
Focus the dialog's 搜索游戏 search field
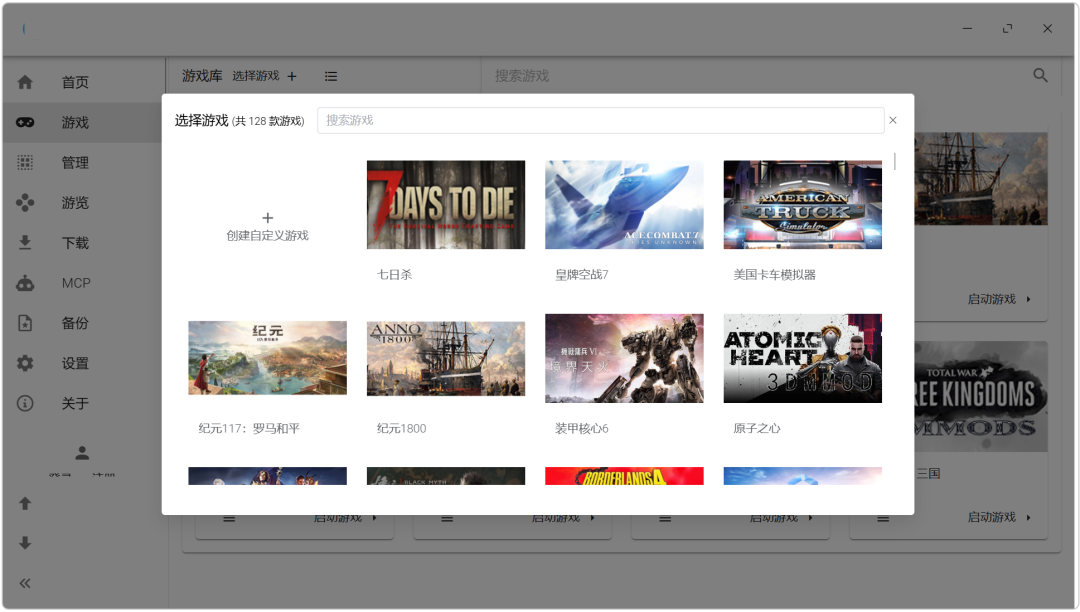[601, 120]
